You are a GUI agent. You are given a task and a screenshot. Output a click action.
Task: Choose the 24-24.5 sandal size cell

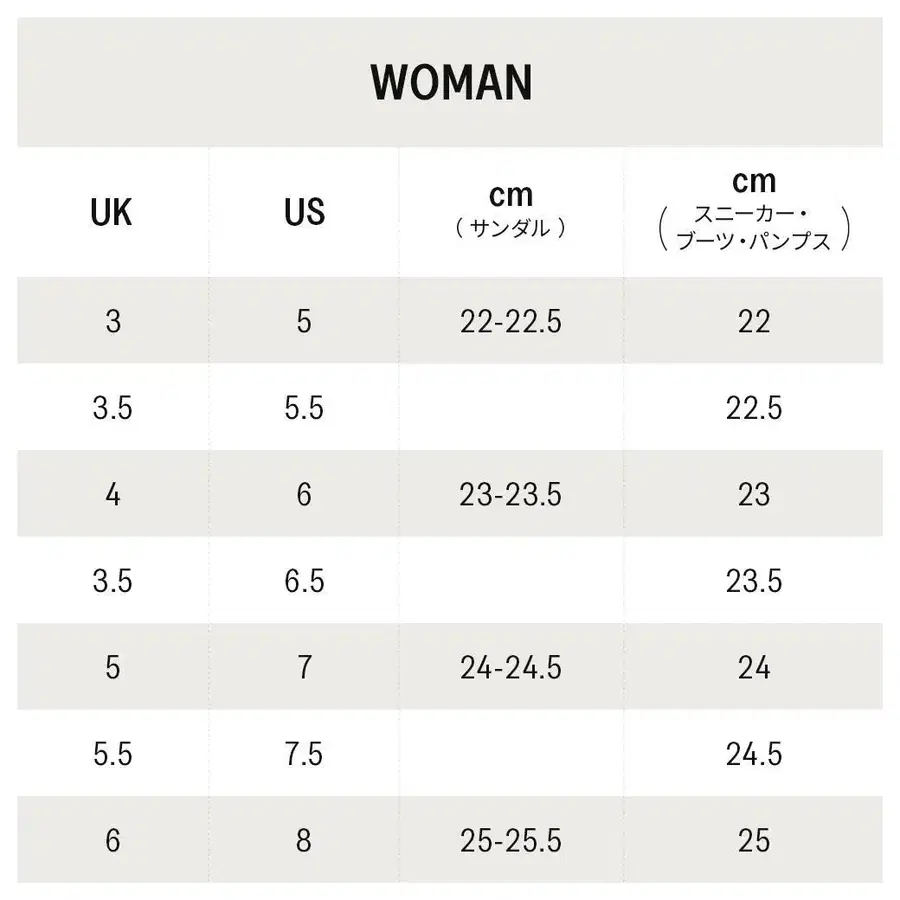click(511, 667)
